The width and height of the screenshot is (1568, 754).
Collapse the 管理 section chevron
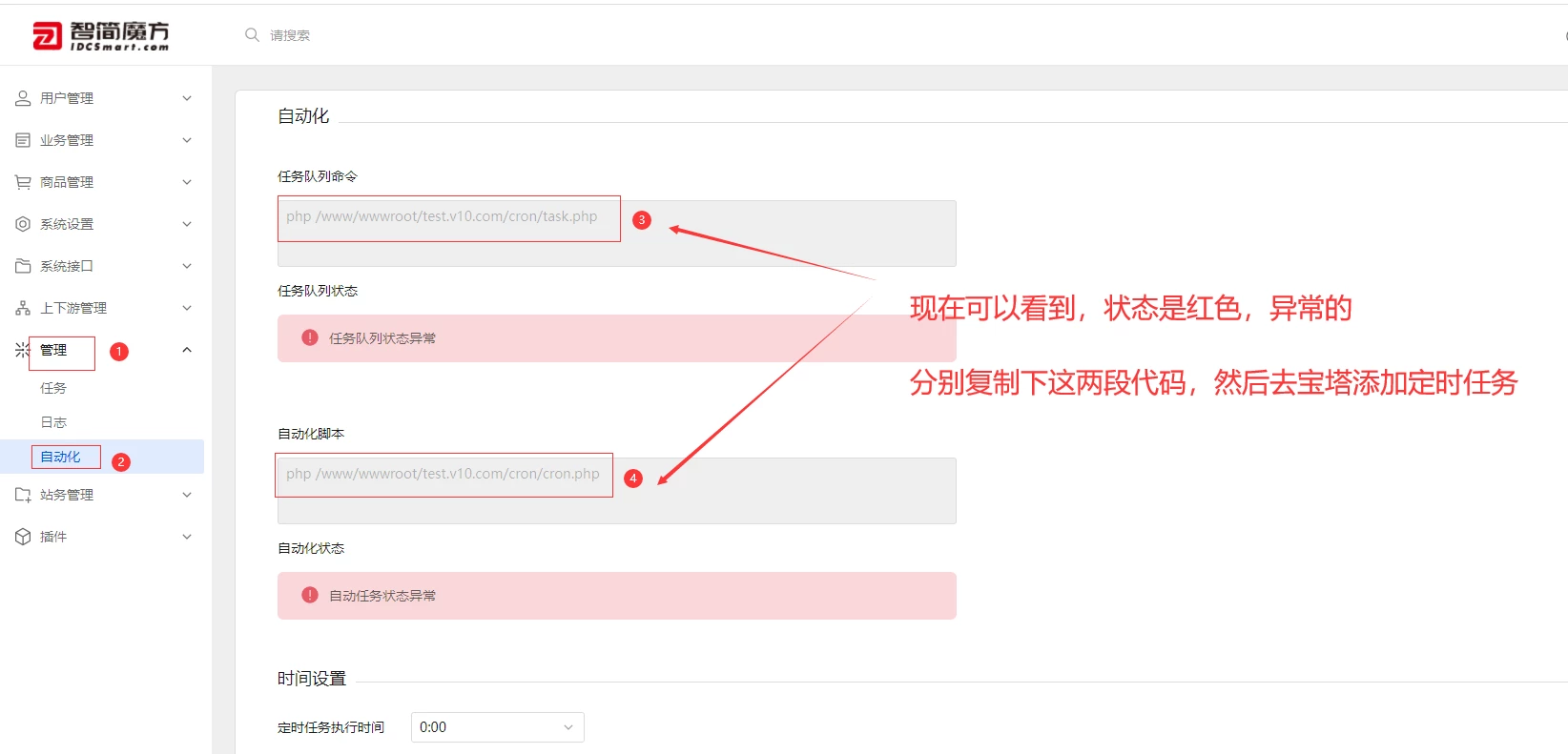pyautogui.click(x=187, y=350)
